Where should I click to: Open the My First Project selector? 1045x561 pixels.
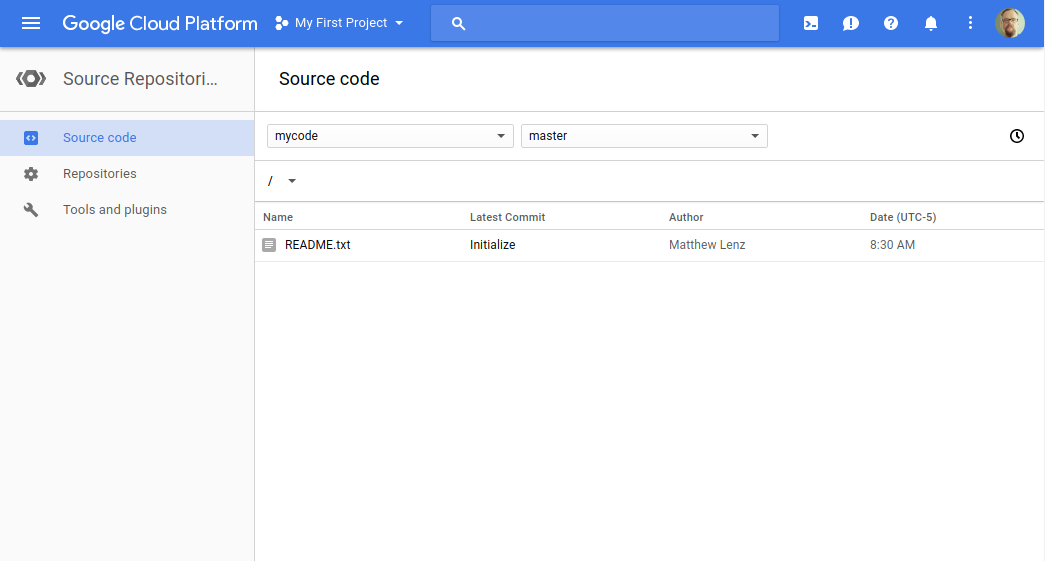(x=339, y=23)
